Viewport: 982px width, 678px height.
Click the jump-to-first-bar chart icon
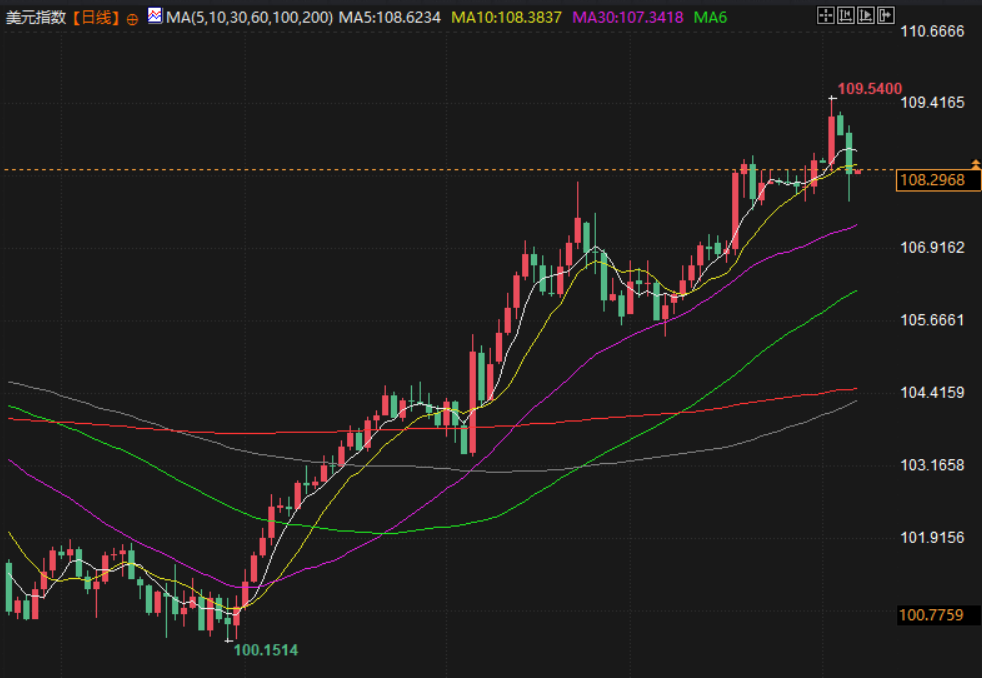(844, 15)
